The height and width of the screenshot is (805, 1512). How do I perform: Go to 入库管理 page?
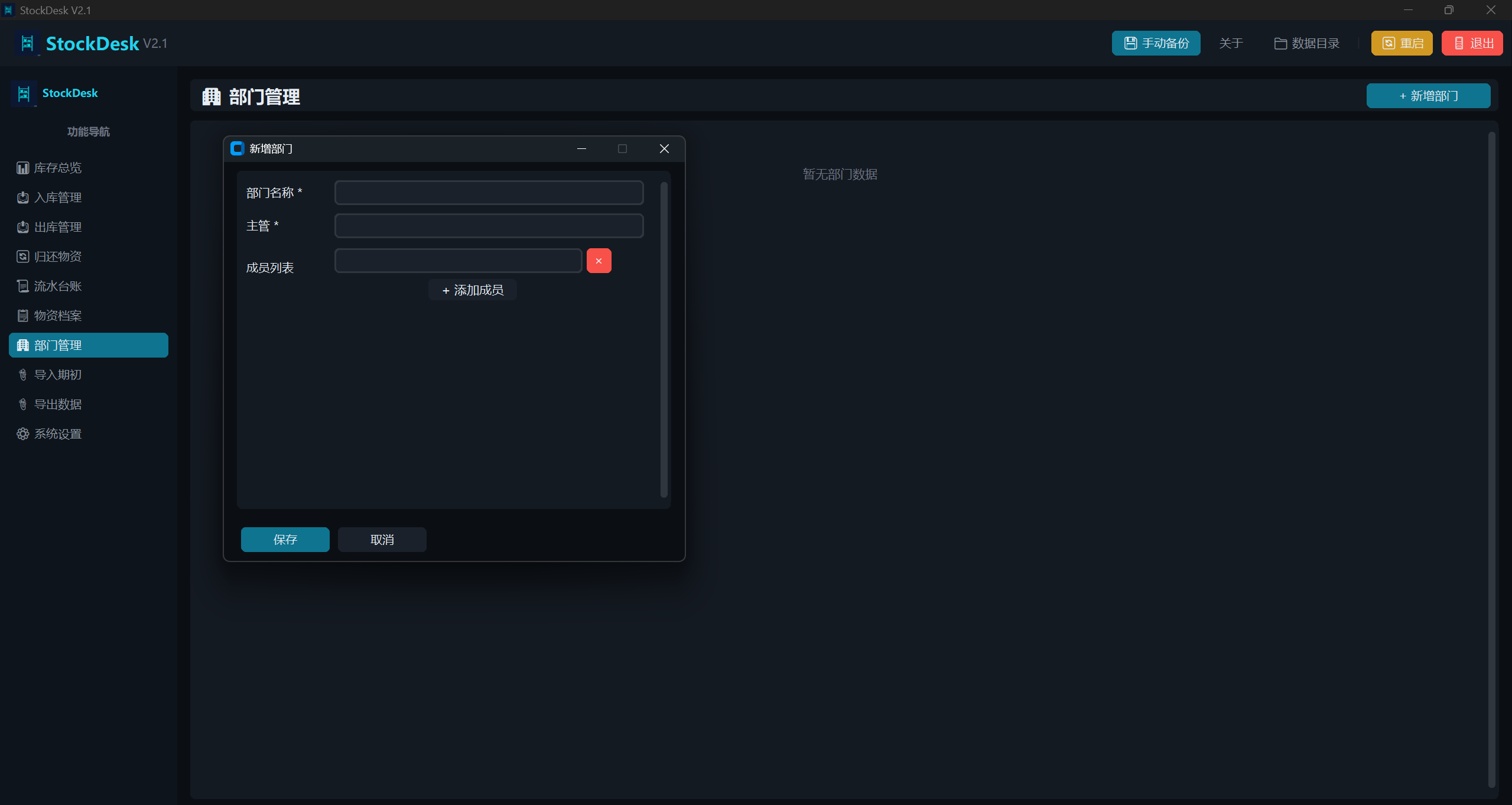[x=89, y=197]
